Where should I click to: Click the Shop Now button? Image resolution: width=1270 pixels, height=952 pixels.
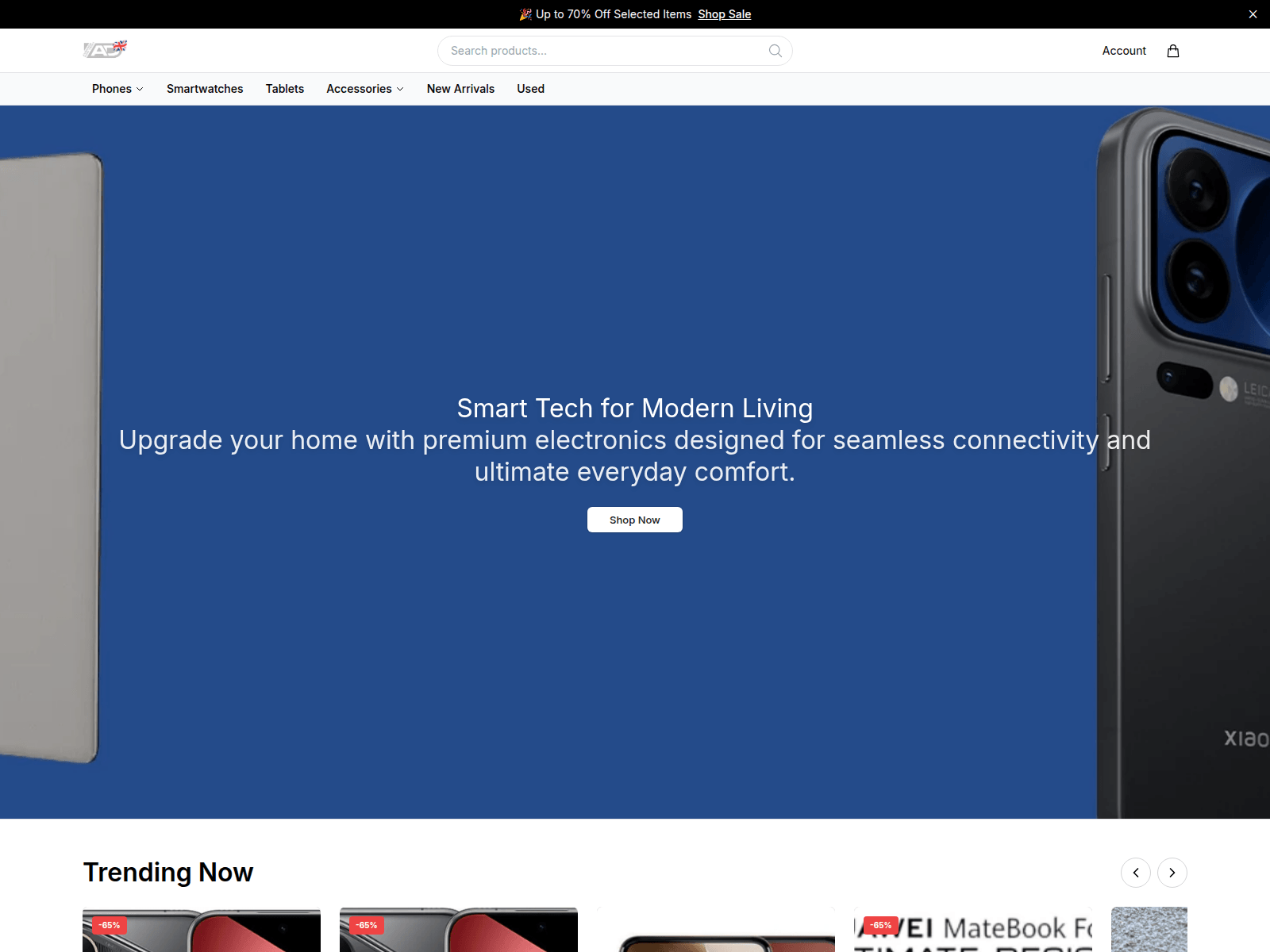tap(635, 520)
